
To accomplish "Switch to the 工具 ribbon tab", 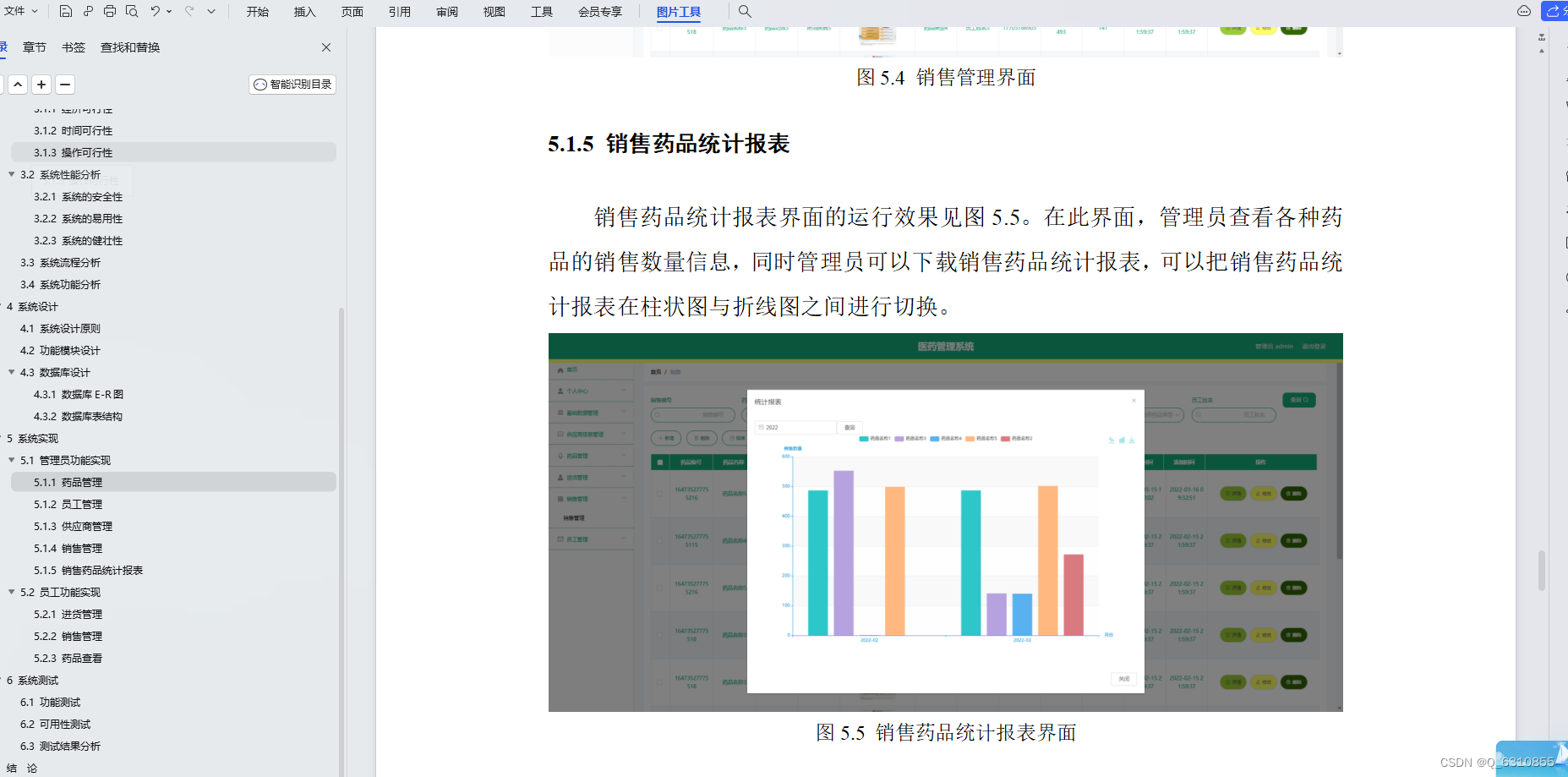I will 542,12.
